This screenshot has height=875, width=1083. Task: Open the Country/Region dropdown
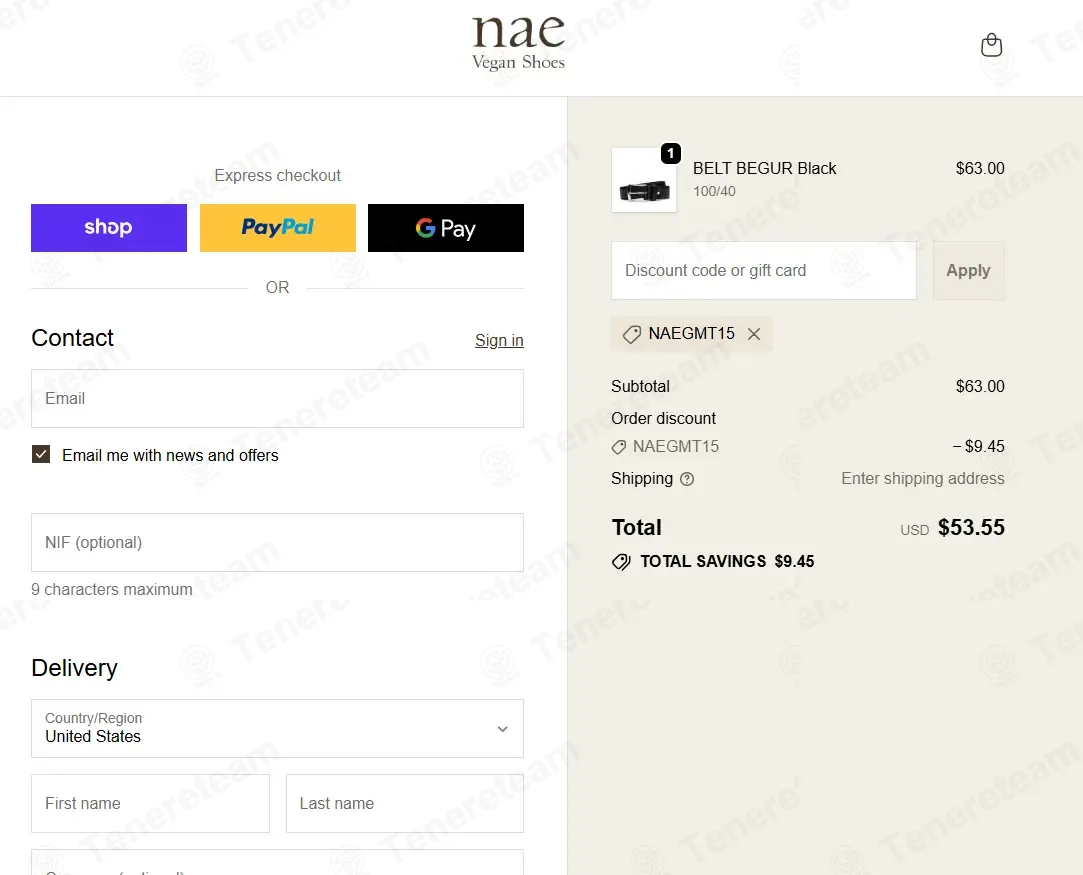[x=278, y=729]
